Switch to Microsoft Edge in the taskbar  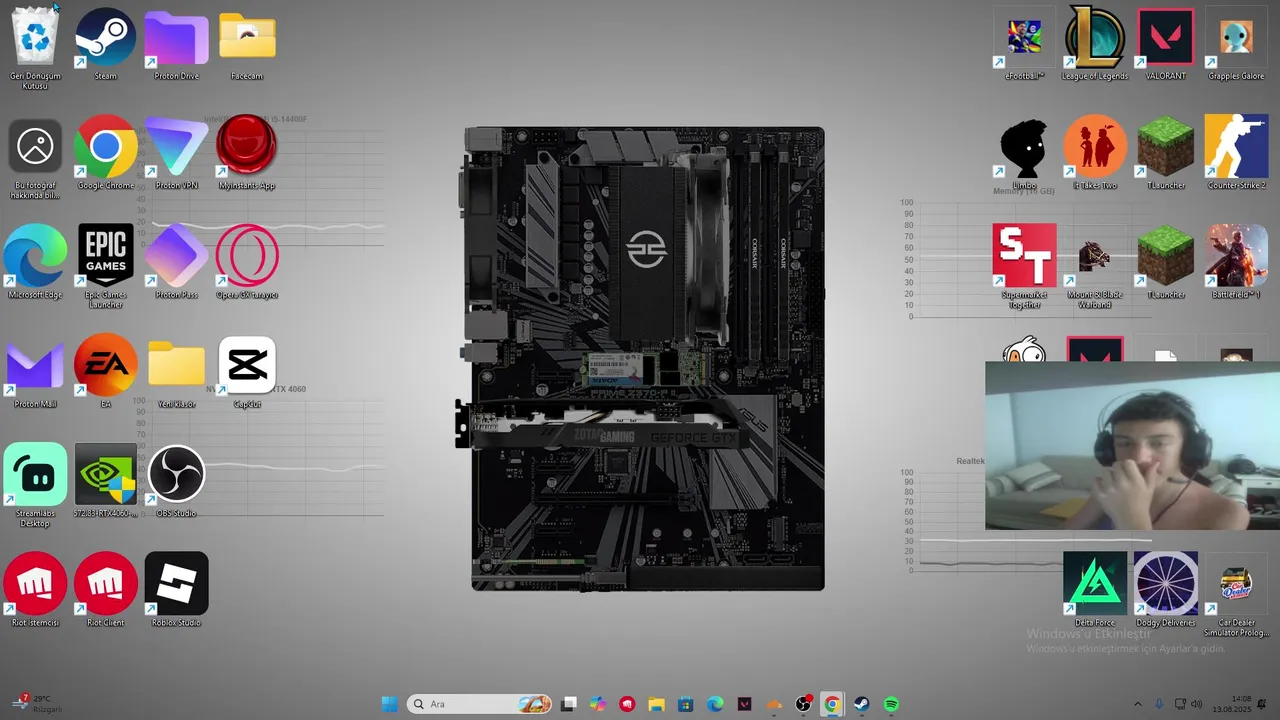715,704
